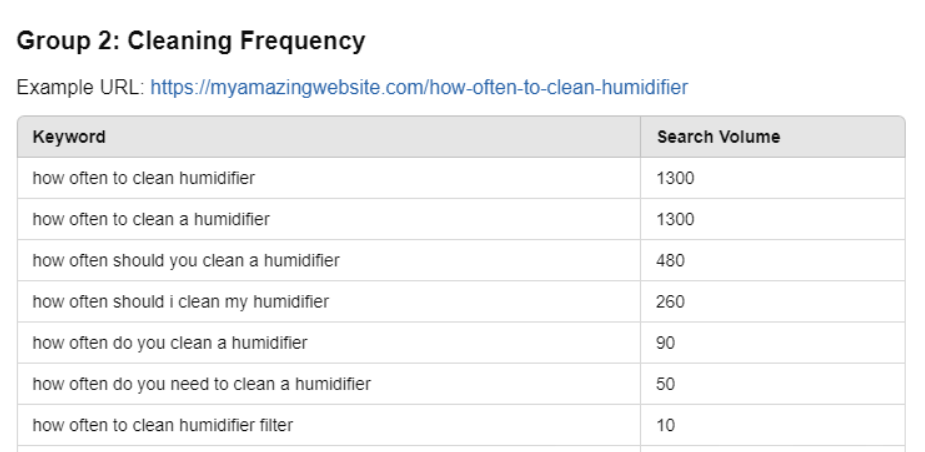Click 'how often to clean humidifier filter' keyword
925x452 pixels.
(162, 425)
